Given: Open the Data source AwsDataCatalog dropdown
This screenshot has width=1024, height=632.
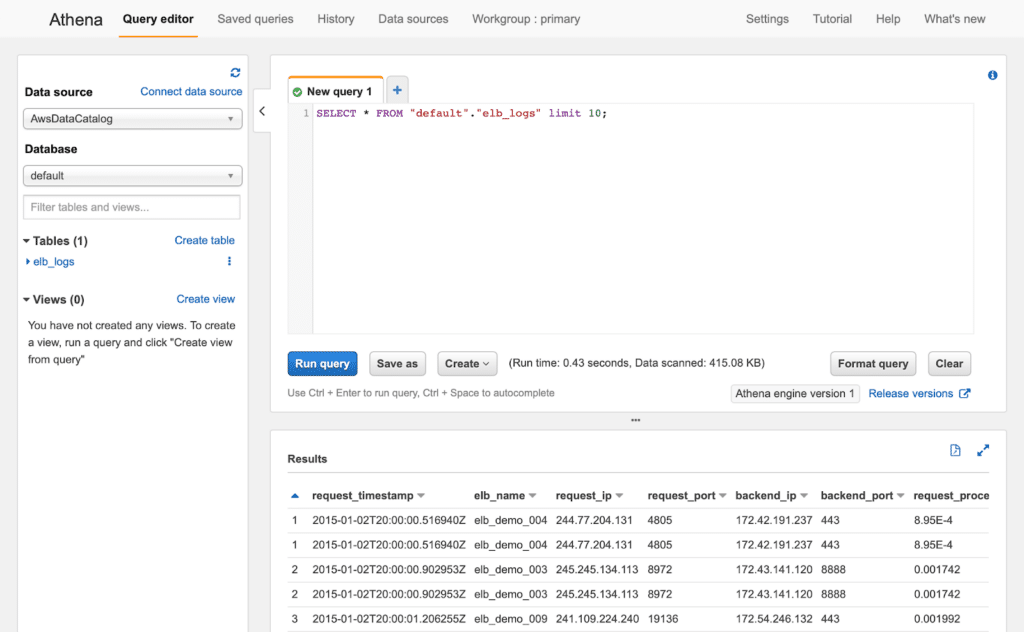Looking at the screenshot, I should pos(133,119).
